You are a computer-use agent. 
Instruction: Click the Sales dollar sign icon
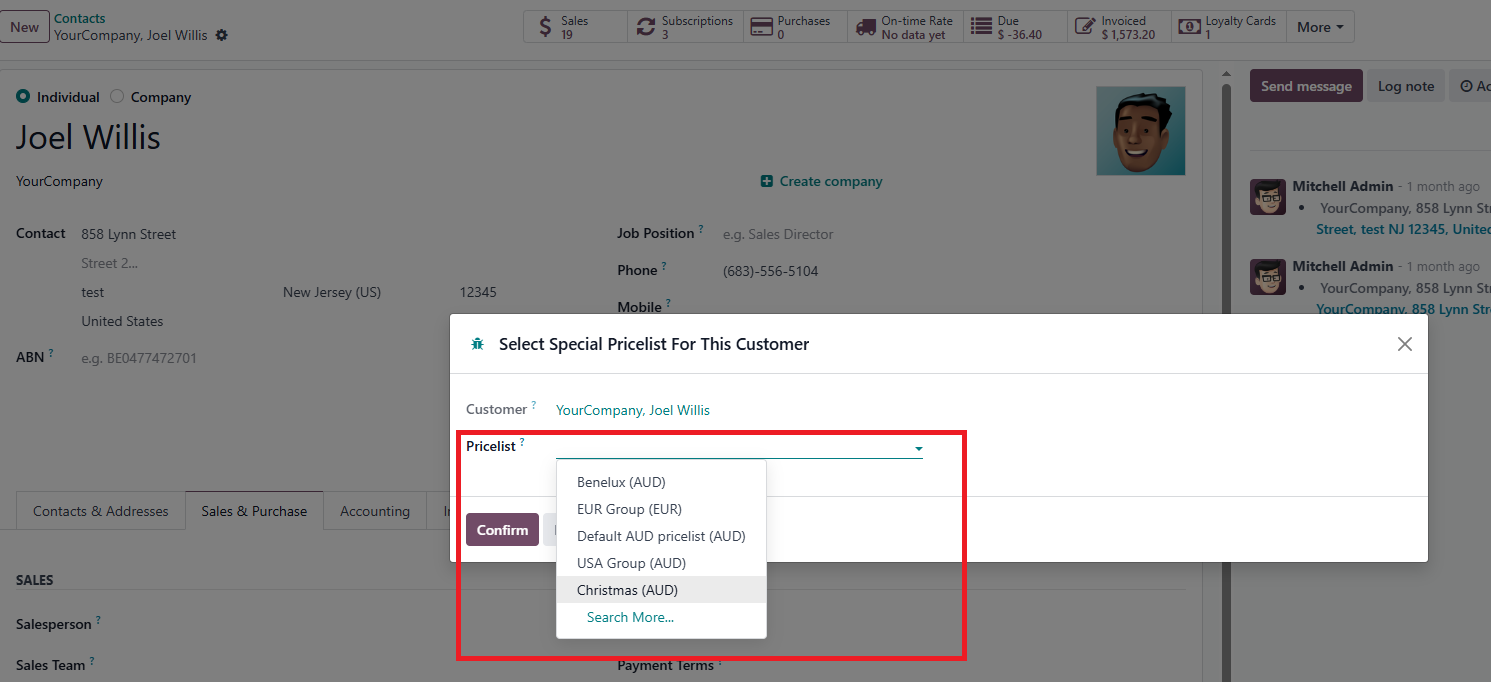click(x=545, y=27)
